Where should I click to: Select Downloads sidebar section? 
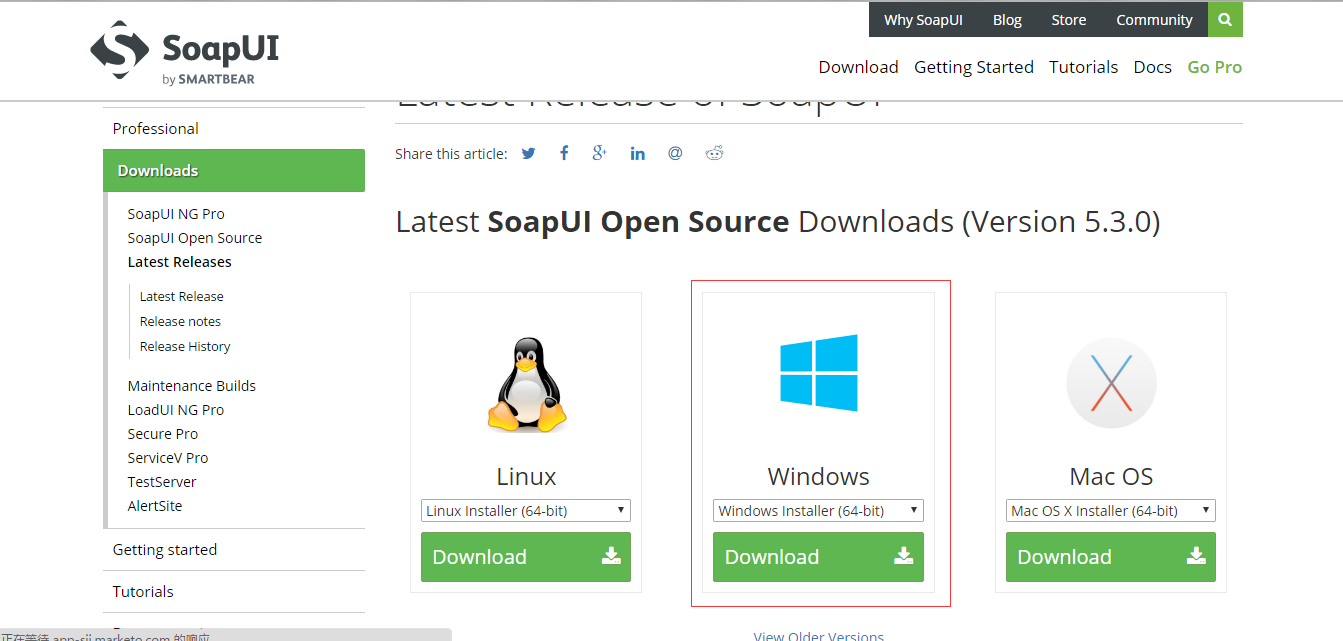(x=234, y=170)
